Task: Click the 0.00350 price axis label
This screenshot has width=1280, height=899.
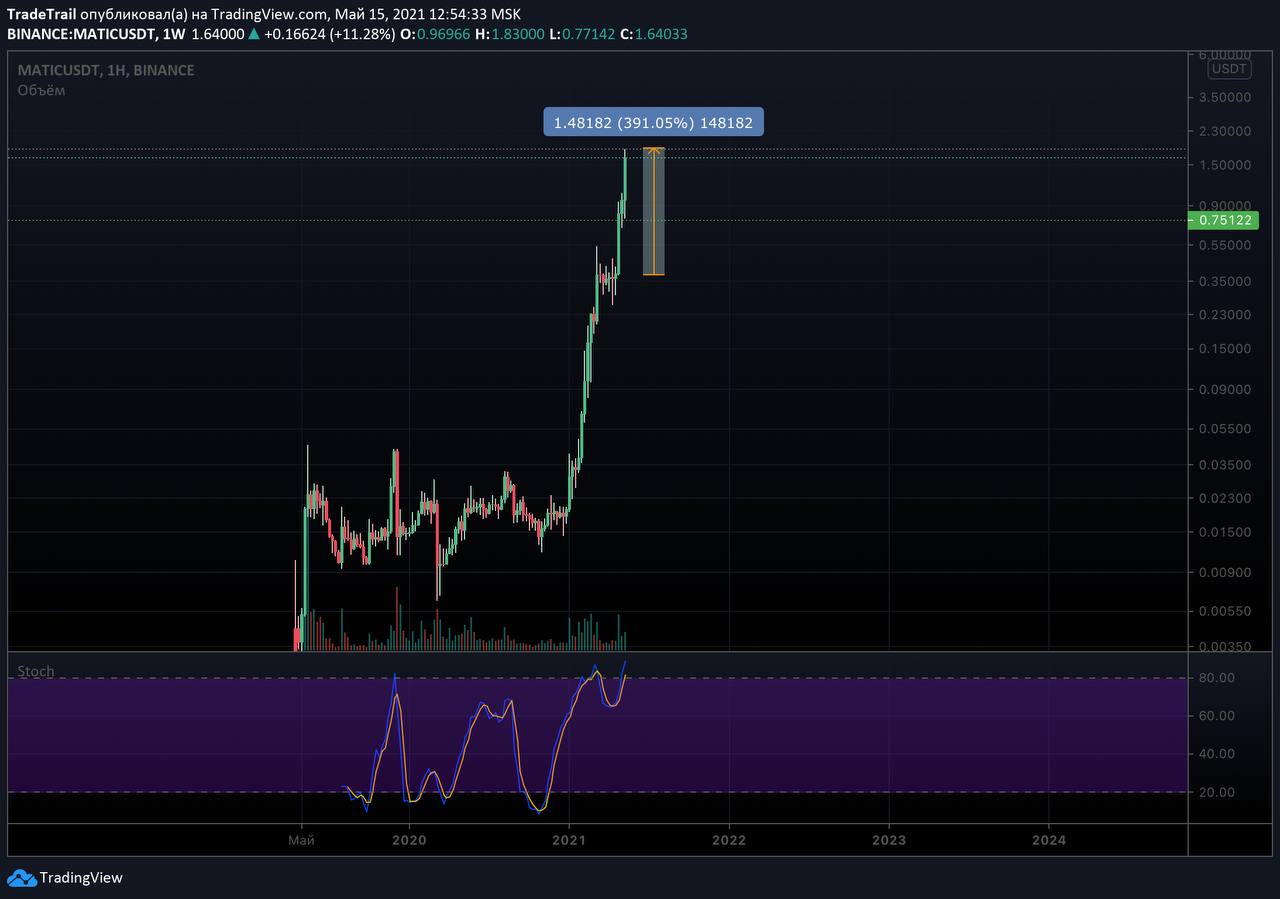Action: point(1224,647)
